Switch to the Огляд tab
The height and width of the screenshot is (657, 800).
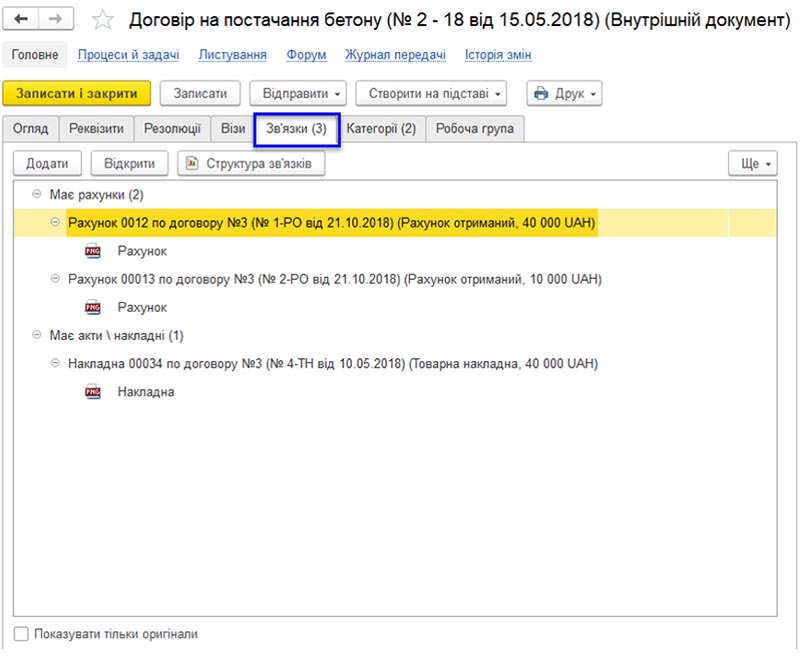click(x=31, y=129)
